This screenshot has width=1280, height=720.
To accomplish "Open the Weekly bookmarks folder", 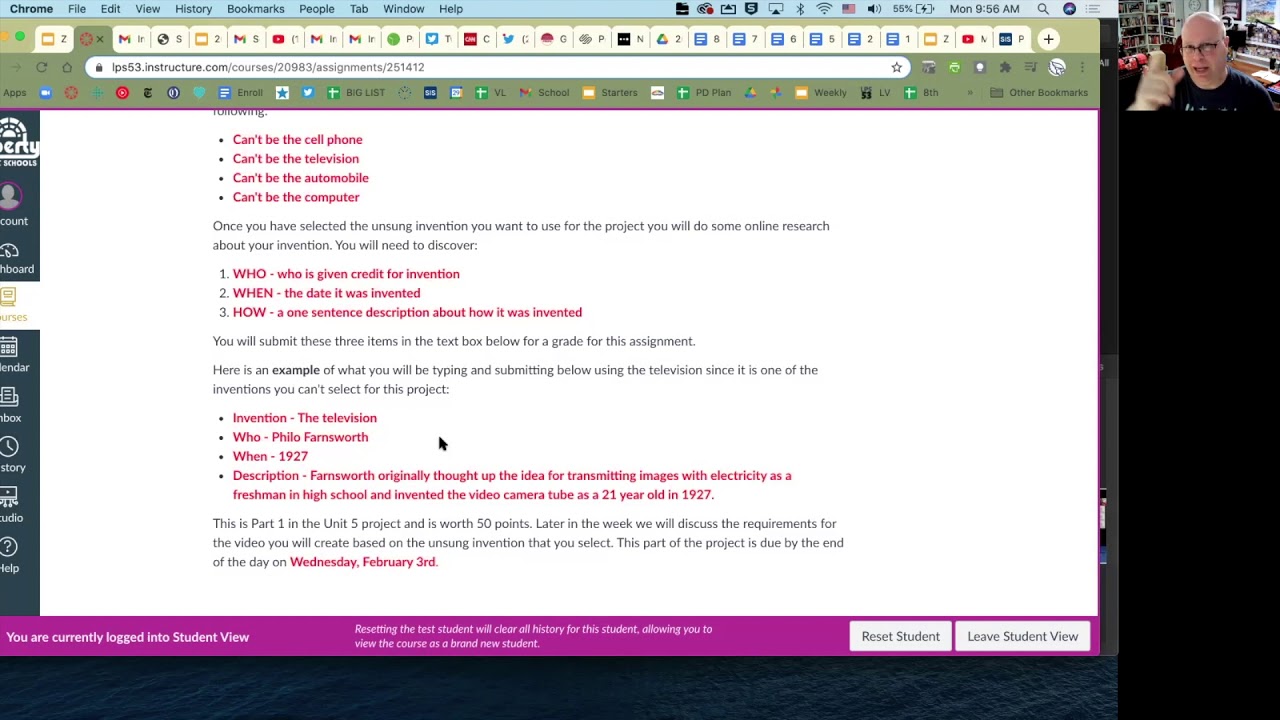I will tap(821, 92).
